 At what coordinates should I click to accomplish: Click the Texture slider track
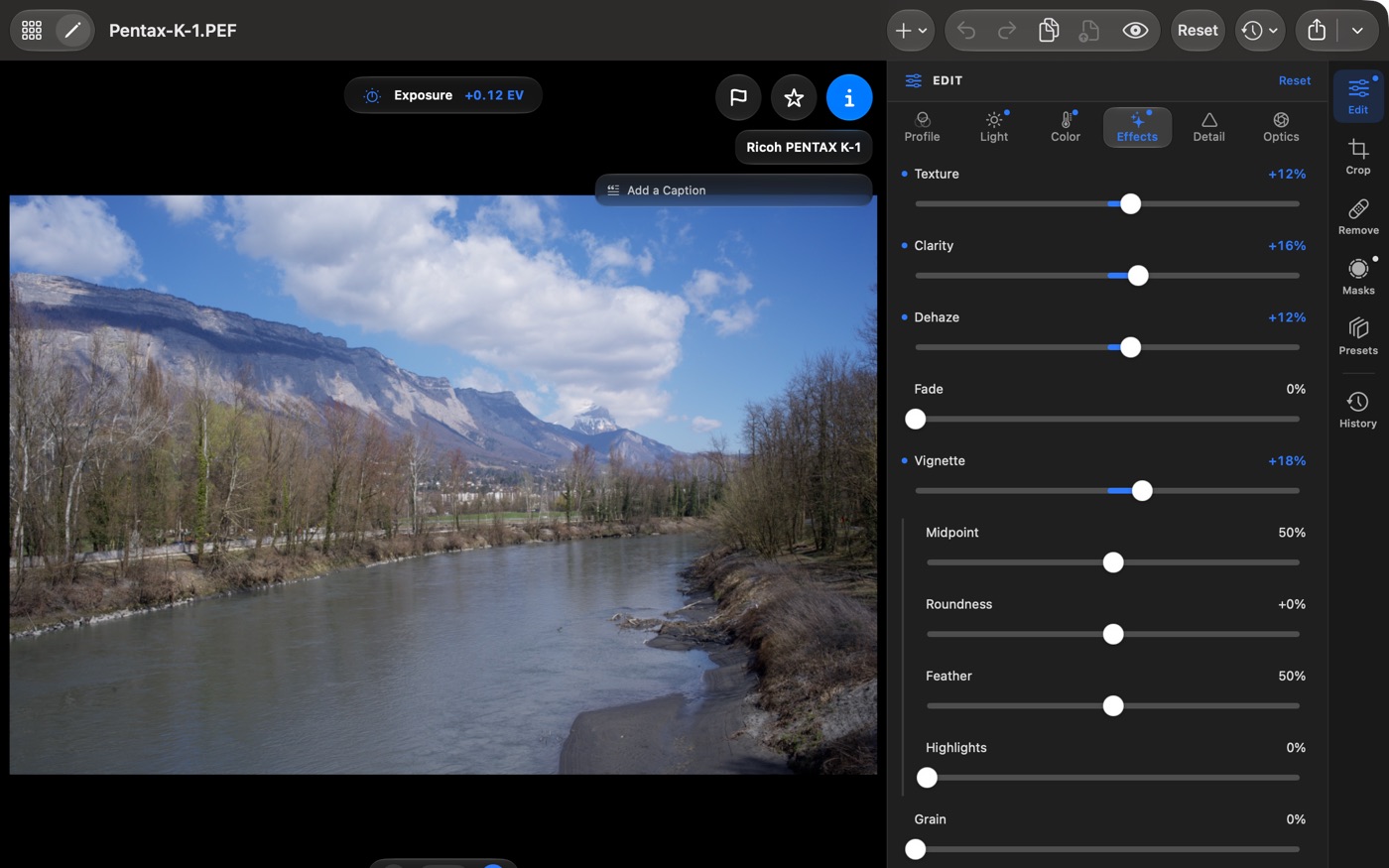pyautogui.click(x=1107, y=203)
